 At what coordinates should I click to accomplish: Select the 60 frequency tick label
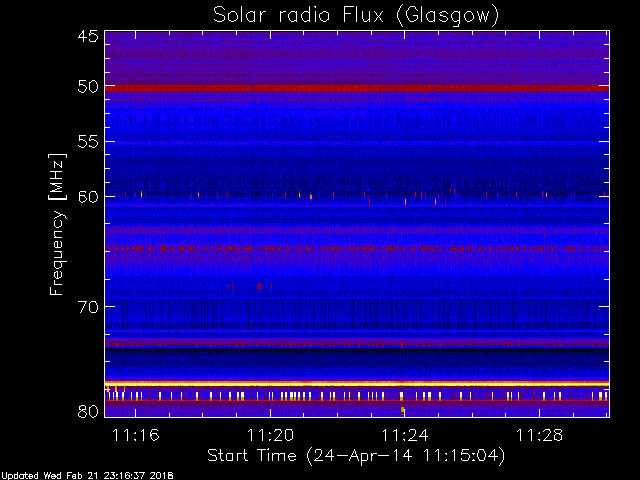pos(88,197)
